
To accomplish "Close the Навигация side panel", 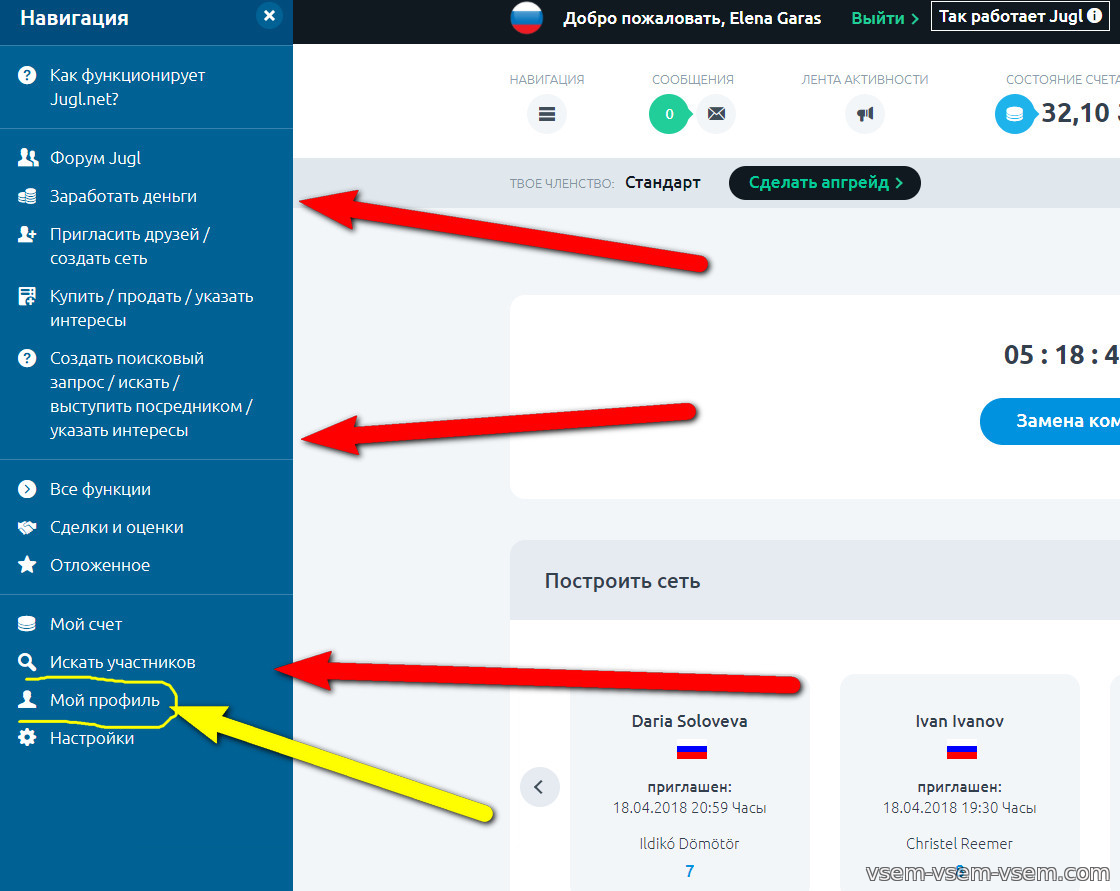I will [269, 16].
